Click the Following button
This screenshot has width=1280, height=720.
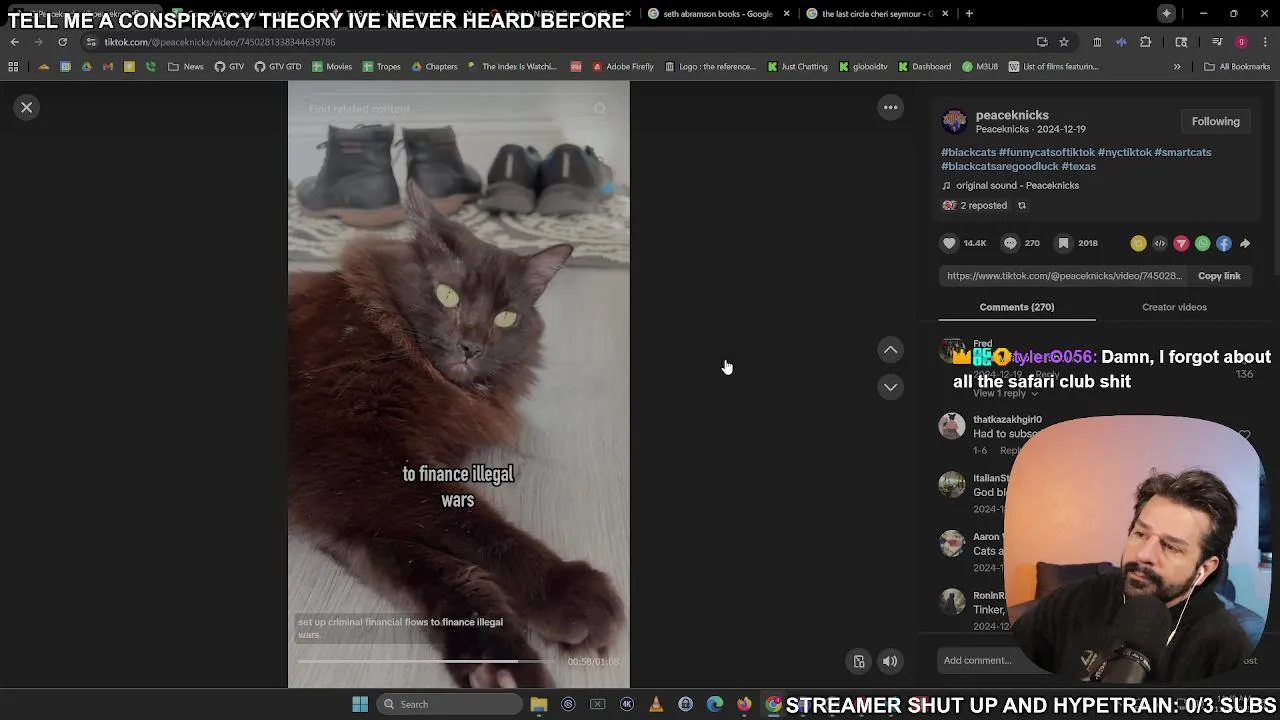[1215, 121]
